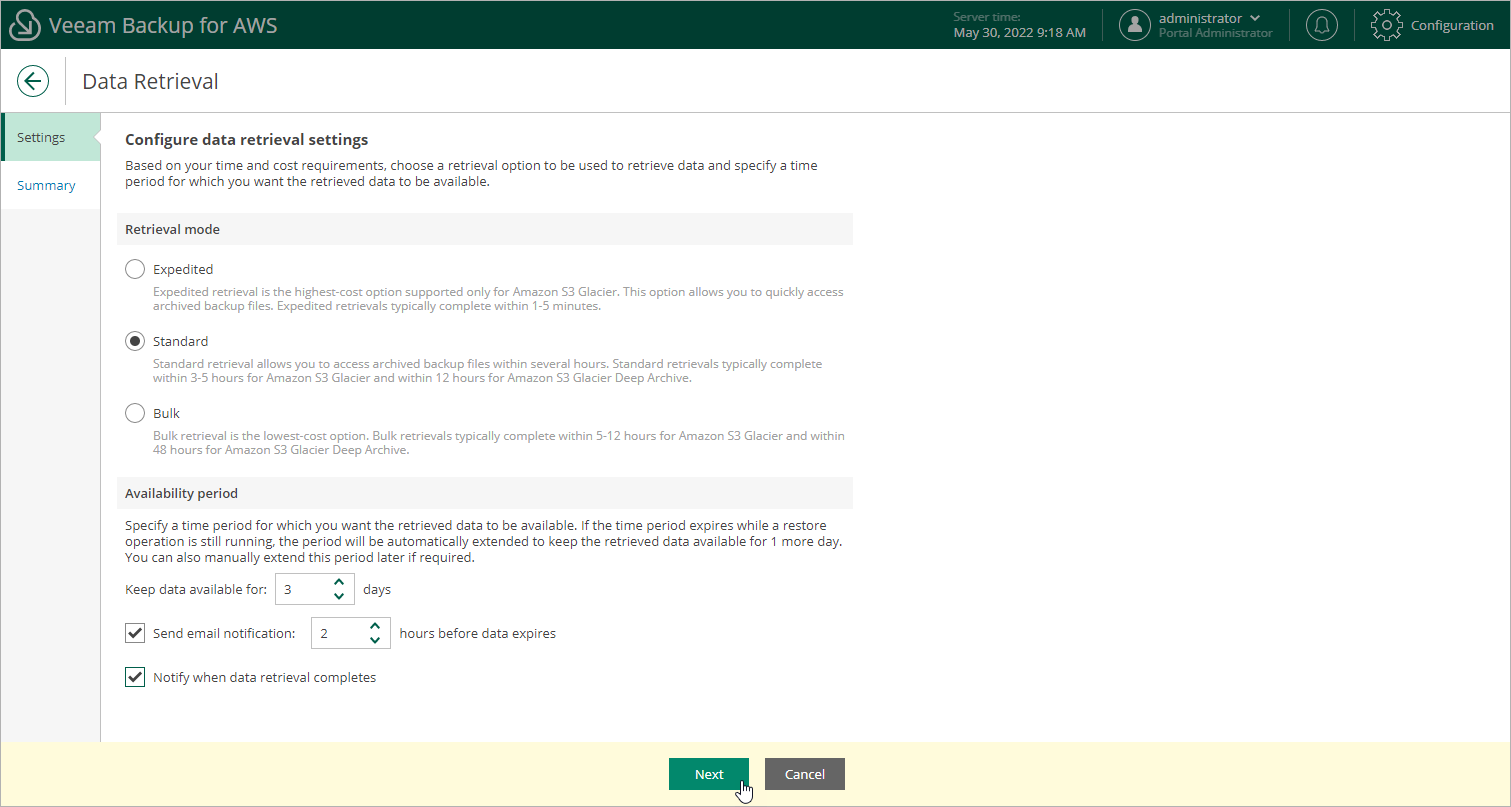Screen dimensions: 1511x807
Task: Click the Next button
Action: click(x=709, y=774)
